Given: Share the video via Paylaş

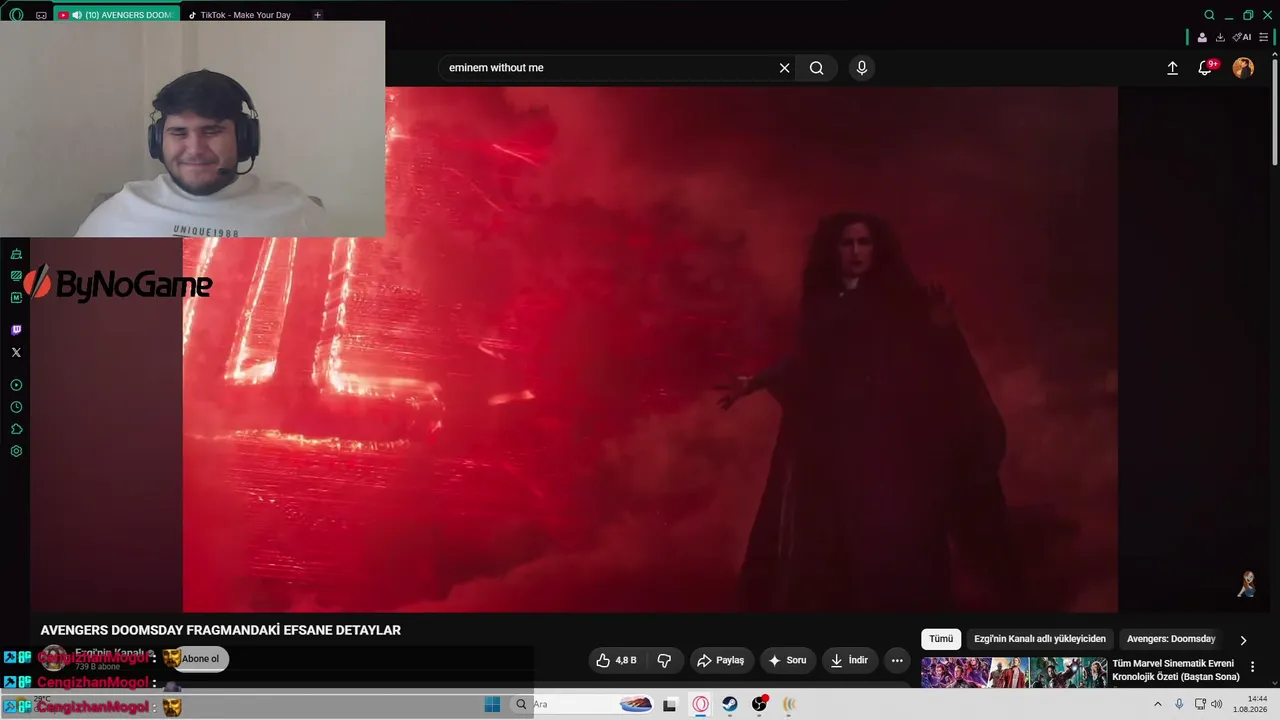Looking at the screenshot, I should pyautogui.click(x=721, y=660).
